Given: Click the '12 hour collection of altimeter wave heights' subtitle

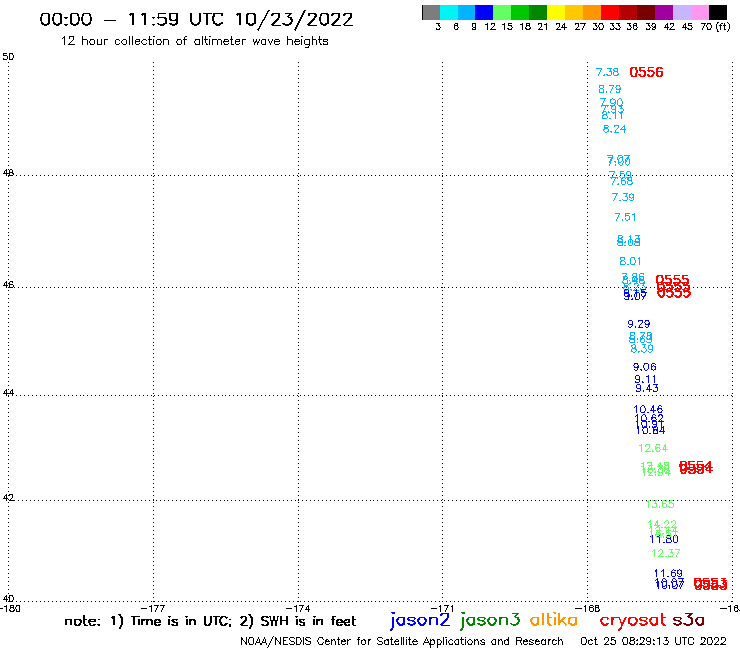Looking at the screenshot, I should pyautogui.click(x=194, y=41).
